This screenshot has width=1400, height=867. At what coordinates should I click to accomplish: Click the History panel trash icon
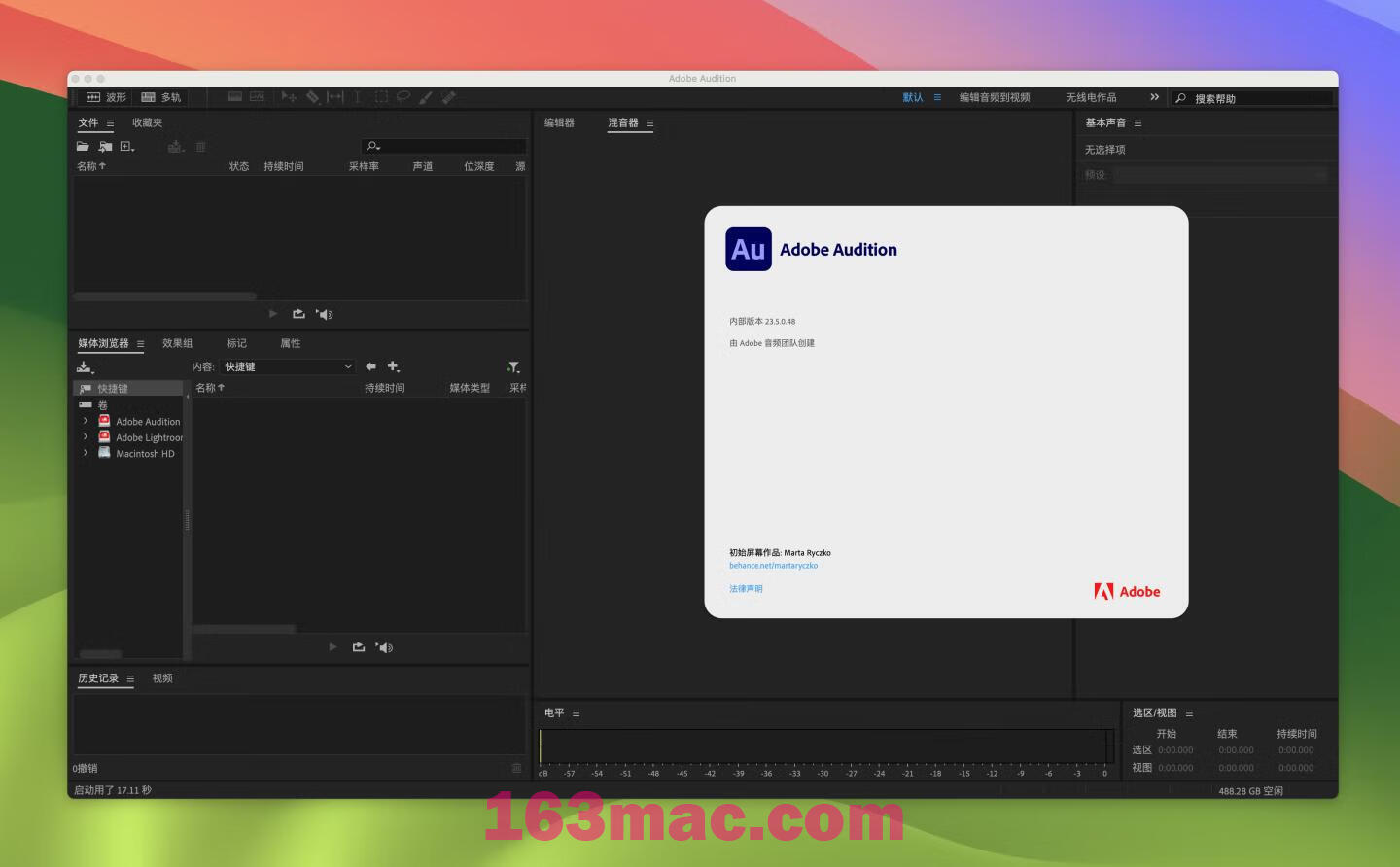pos(516,768)
